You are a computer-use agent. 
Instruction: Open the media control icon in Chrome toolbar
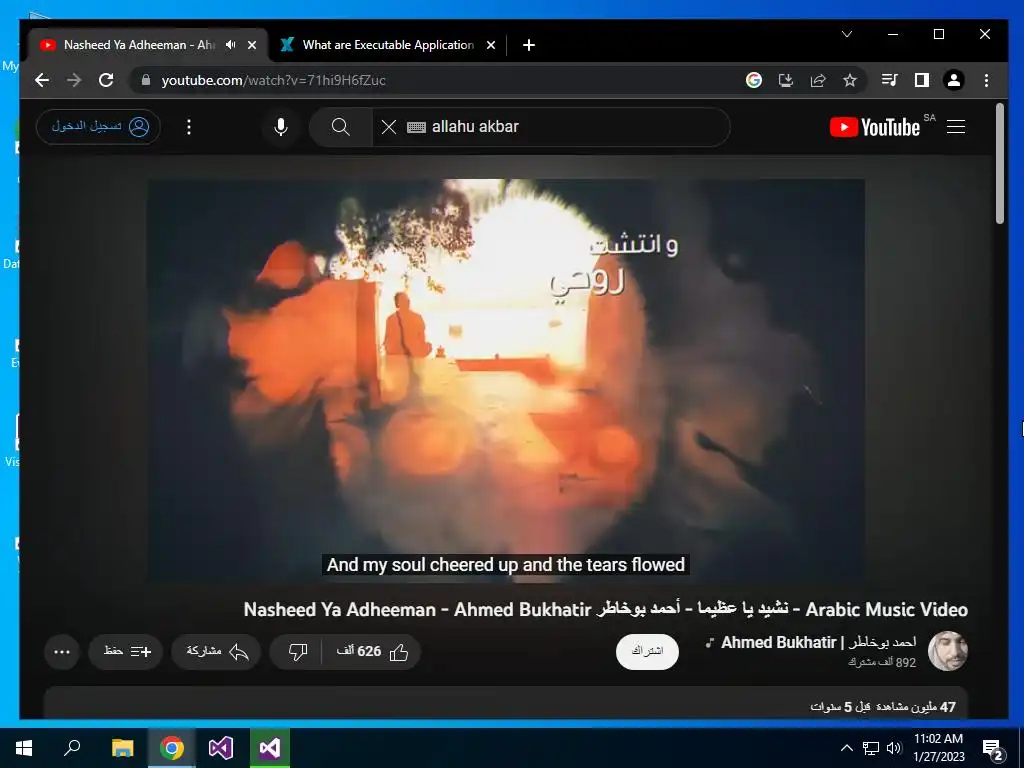point(889,80)
